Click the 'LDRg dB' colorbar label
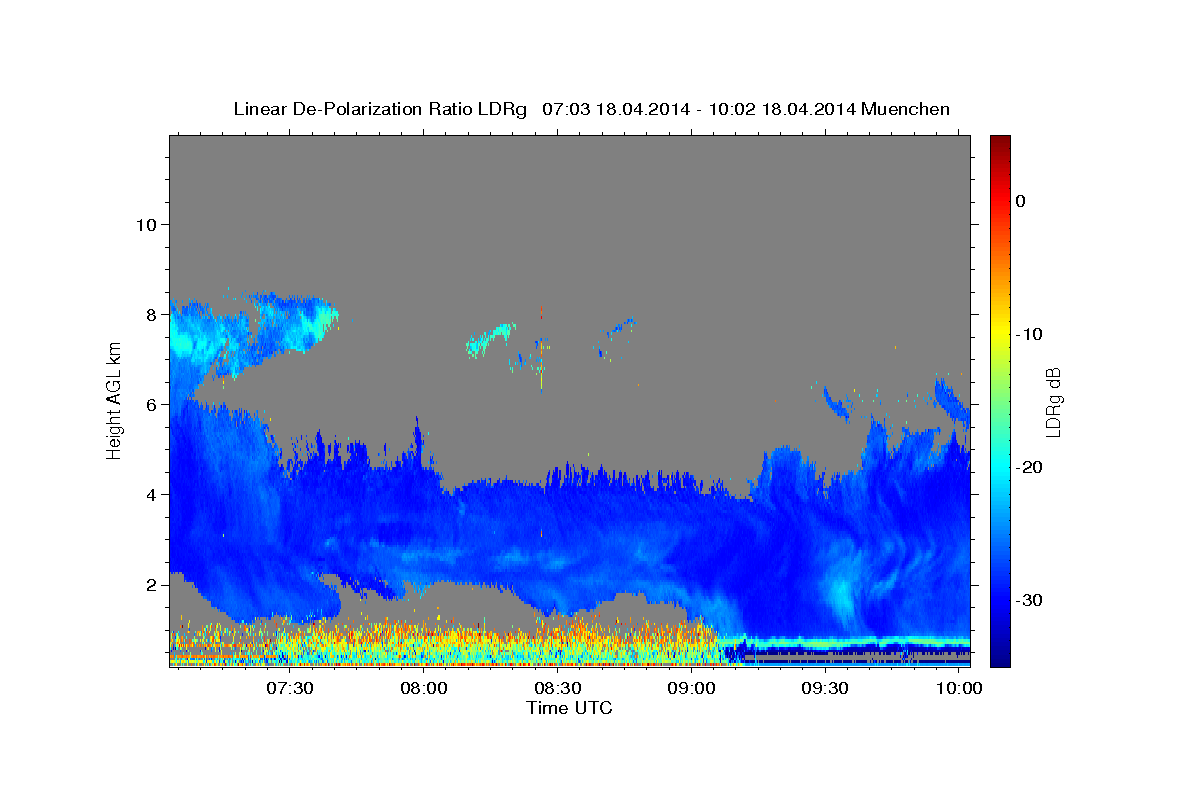Image resolution: width=1200 pixels, height=800 pixels. (1053, 402)
